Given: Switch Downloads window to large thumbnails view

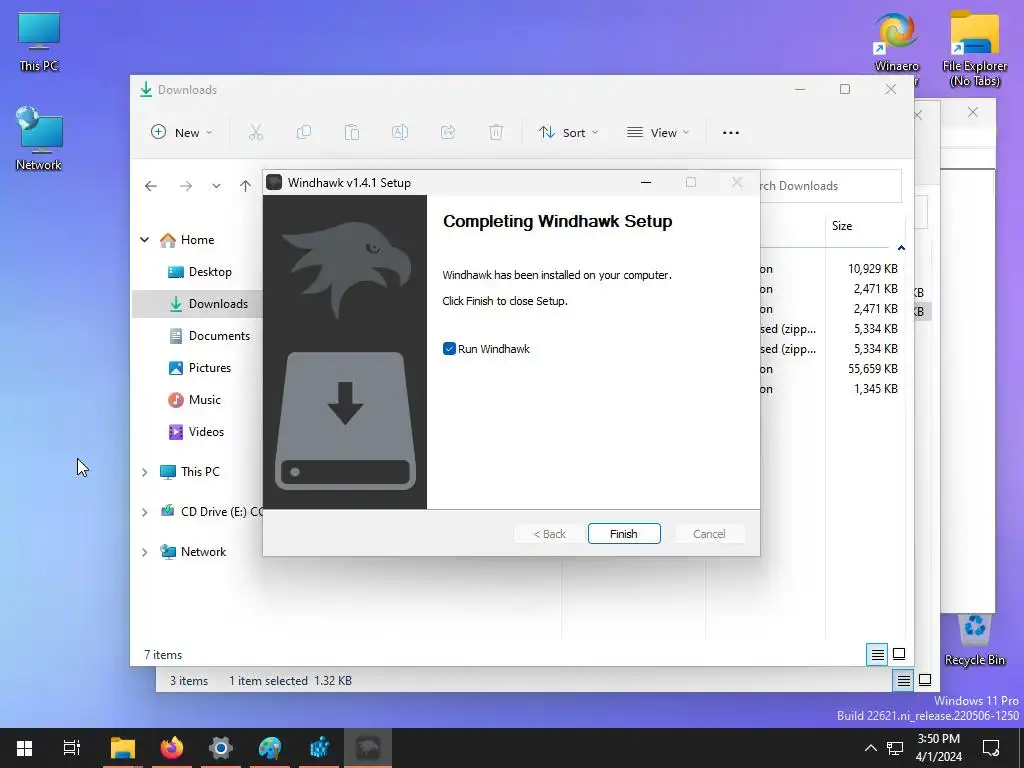Looking at the screenshot, I should pos(899,654).
